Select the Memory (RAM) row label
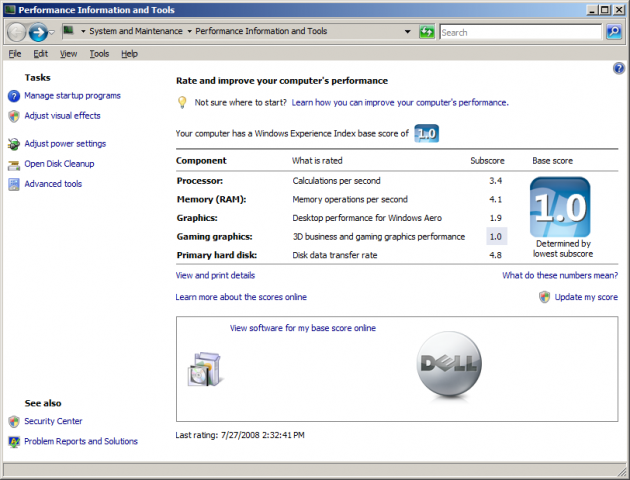Image resolution: width=630 pixels, height=480 pixels. (211, 199)
